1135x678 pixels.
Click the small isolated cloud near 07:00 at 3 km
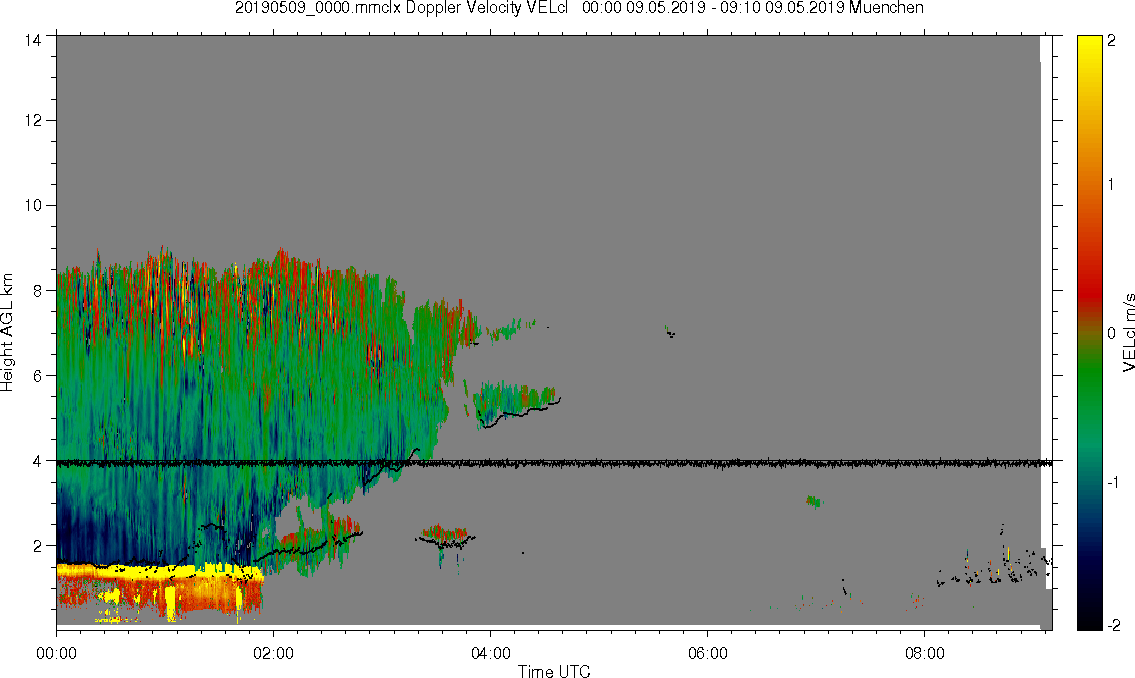814,501
